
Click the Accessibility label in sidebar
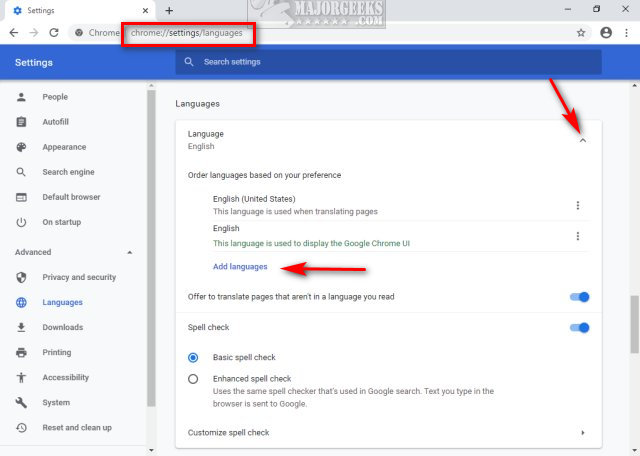click(x=65, y=378)
